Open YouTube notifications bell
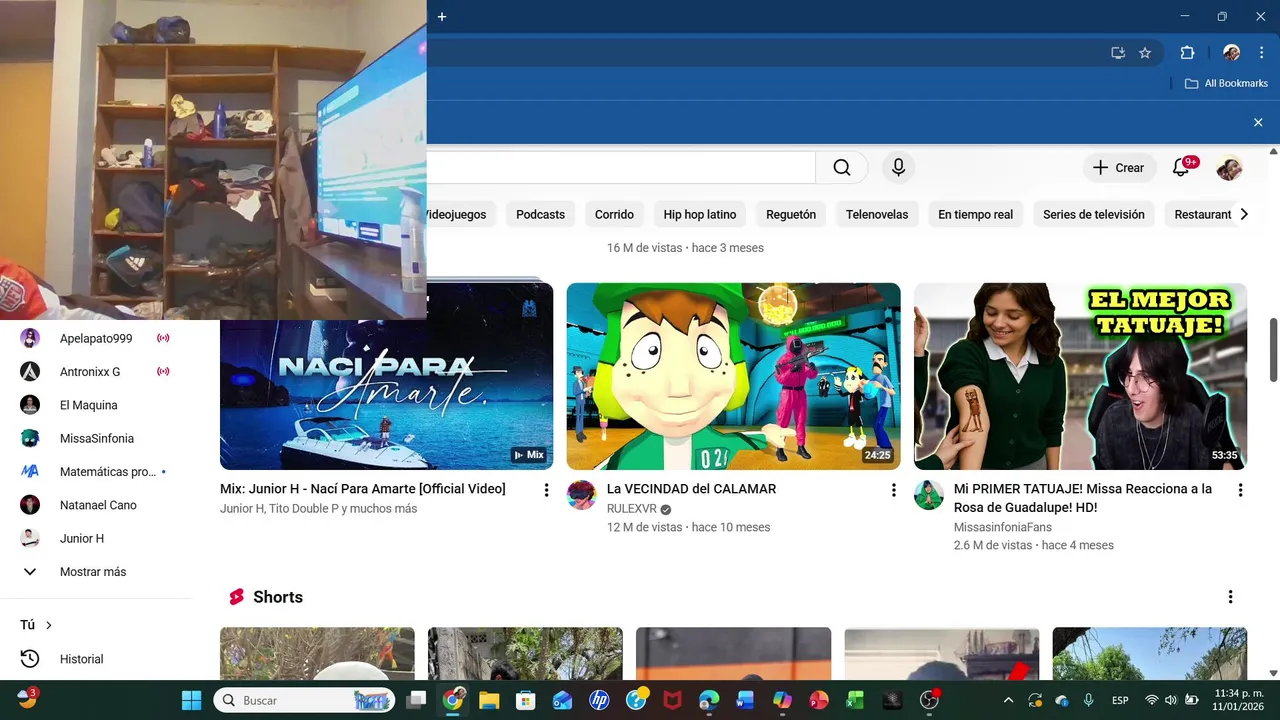1280x720 pixels. (x=1181, y=168)
